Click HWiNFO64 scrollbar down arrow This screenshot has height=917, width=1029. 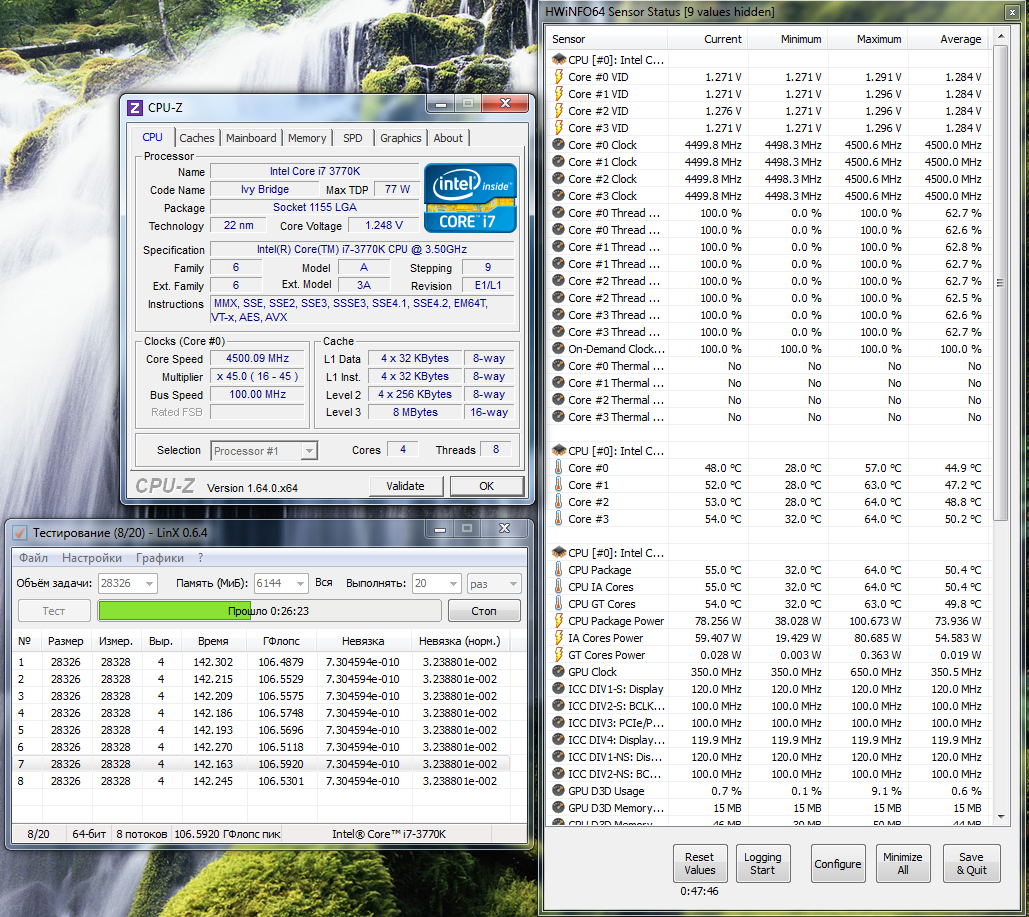pyautogui.click(x=1000, y=817)
